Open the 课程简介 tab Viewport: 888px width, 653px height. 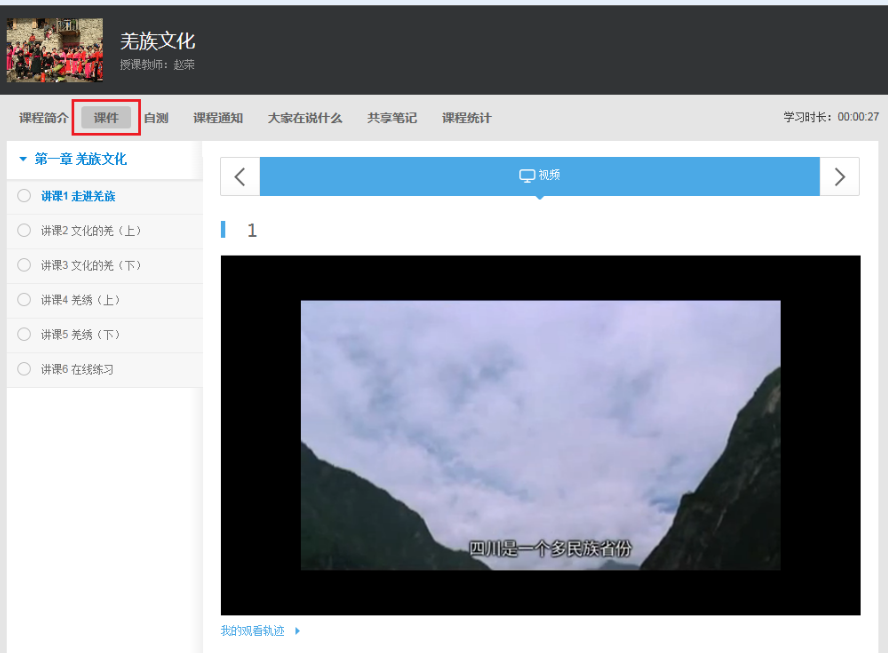(44, 118)
